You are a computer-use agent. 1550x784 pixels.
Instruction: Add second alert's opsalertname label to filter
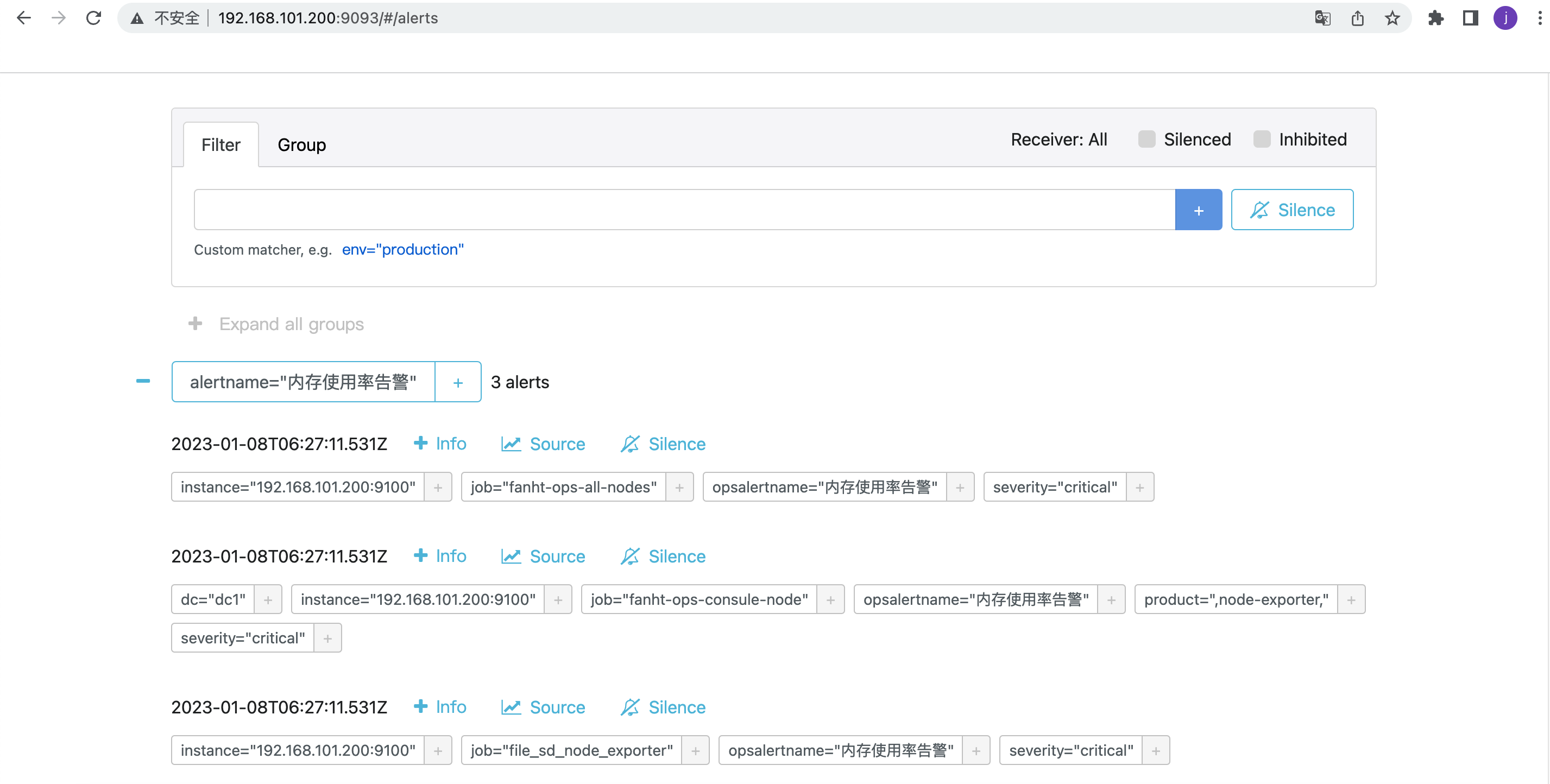(1111, 599)
